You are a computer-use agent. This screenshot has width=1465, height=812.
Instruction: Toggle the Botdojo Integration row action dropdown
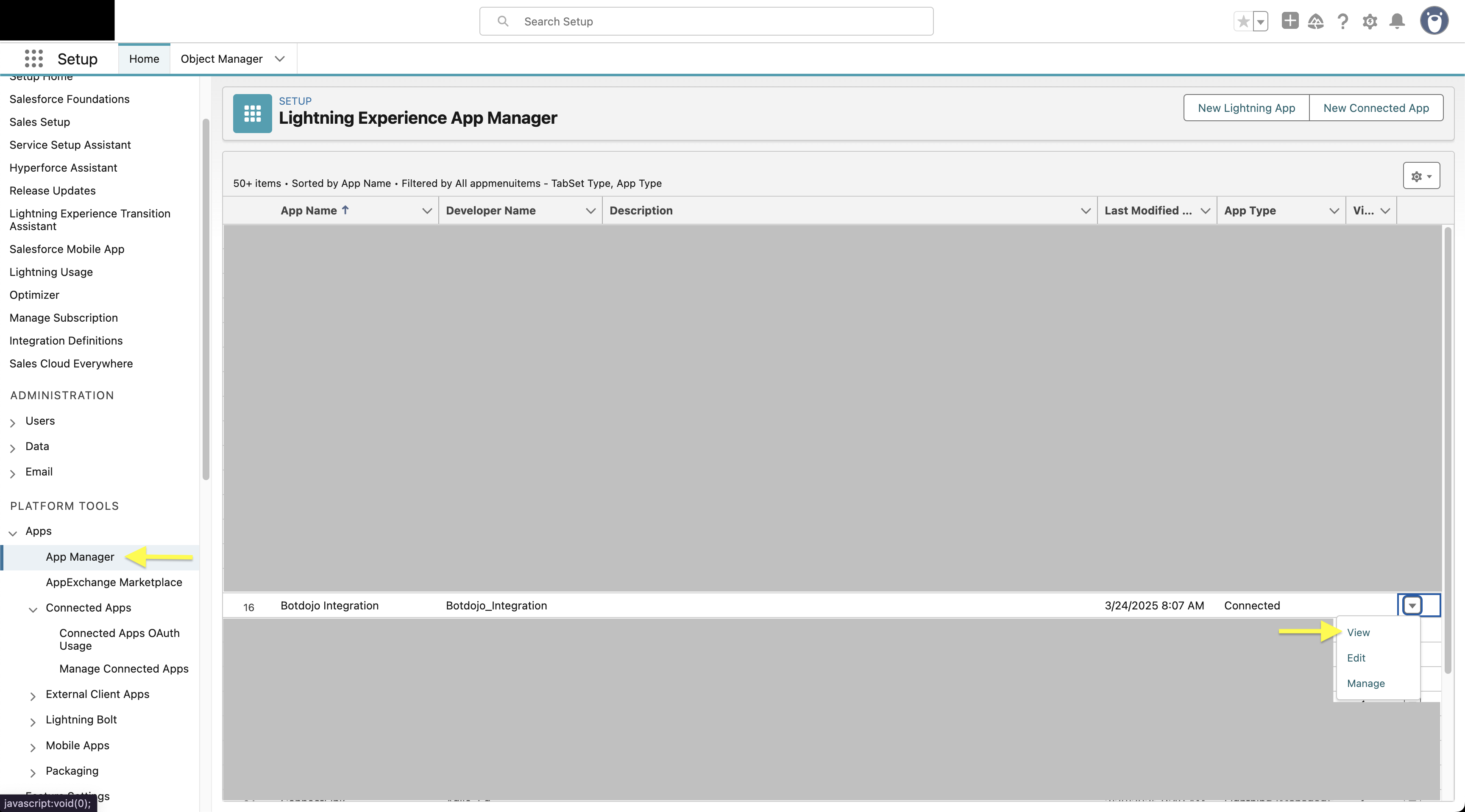point(1412,606)
